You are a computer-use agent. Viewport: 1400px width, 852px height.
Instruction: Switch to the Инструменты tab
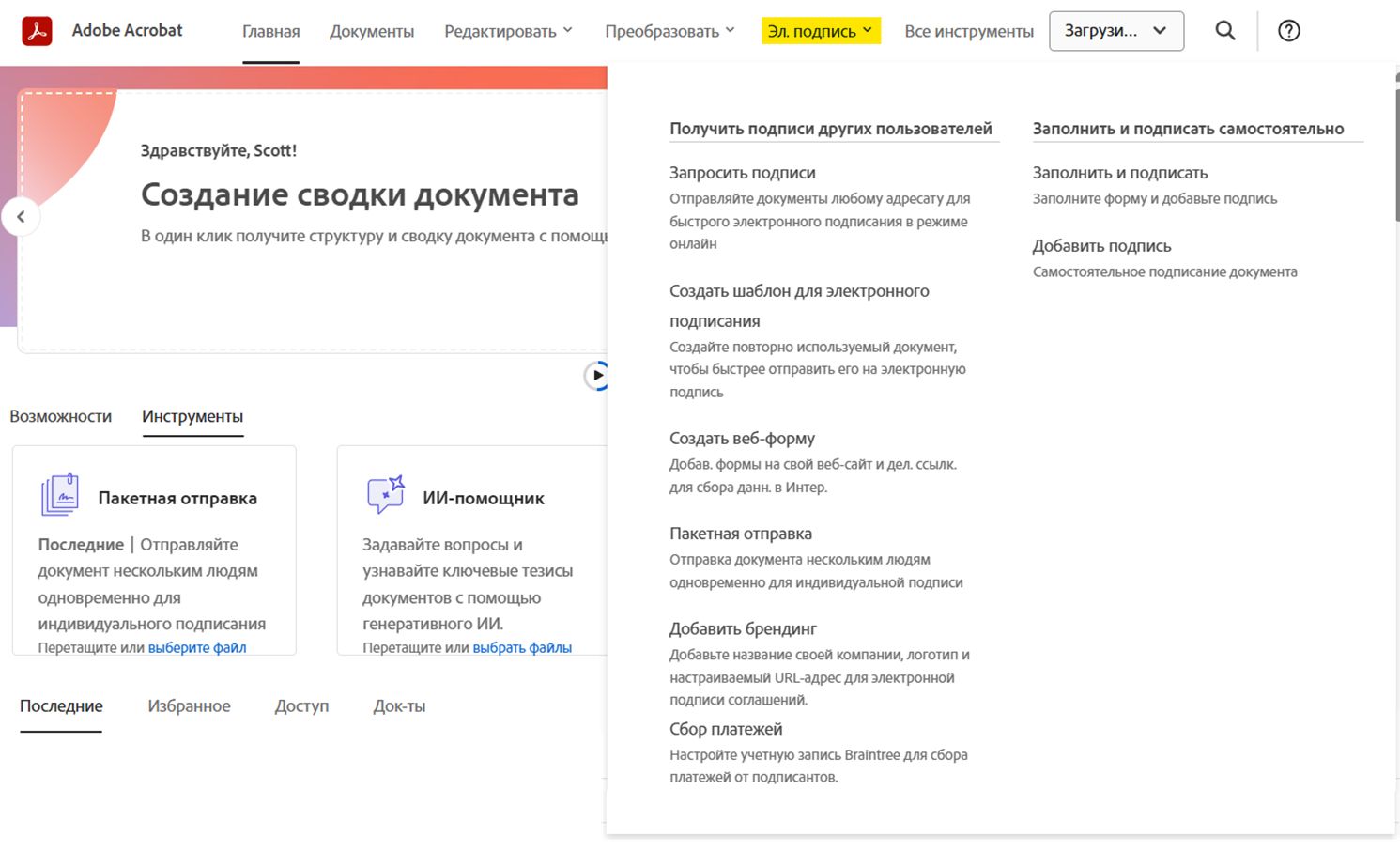[192, 416]
